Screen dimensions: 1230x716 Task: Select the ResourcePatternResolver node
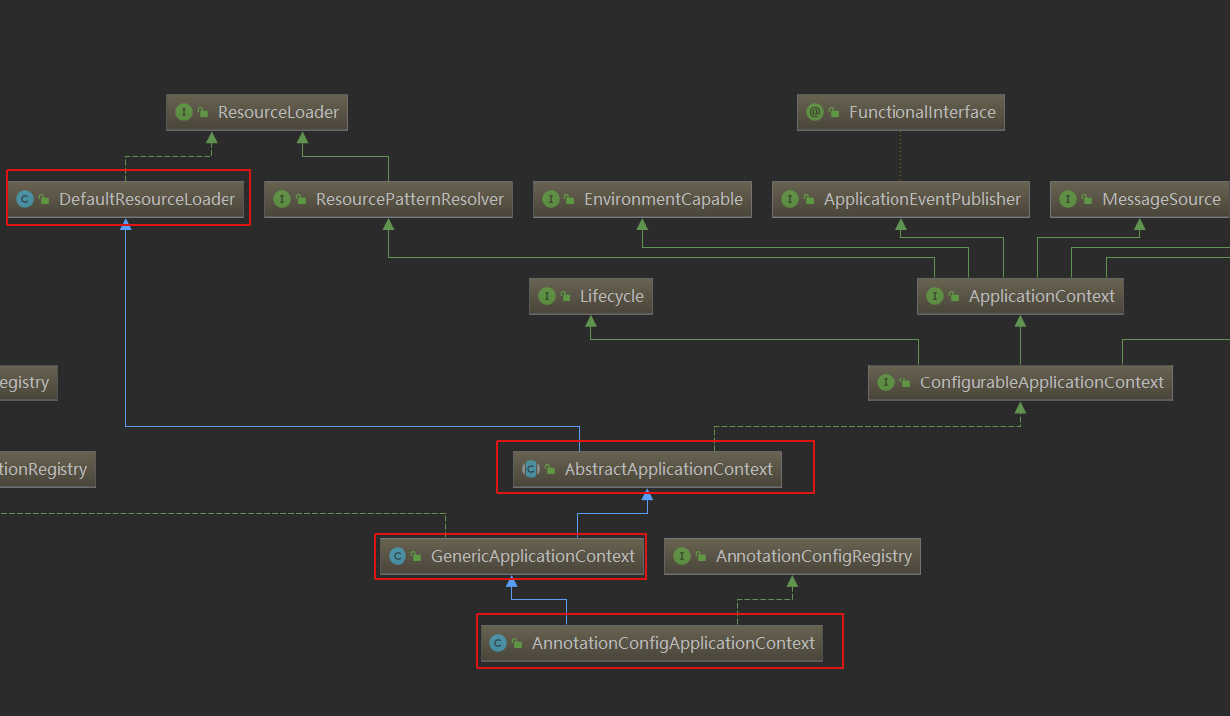tap(388, 199)
